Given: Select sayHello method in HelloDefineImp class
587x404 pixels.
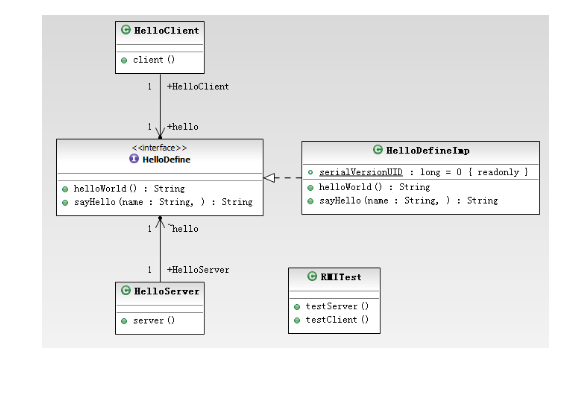Looking at the screenshot, I should 408,201.
